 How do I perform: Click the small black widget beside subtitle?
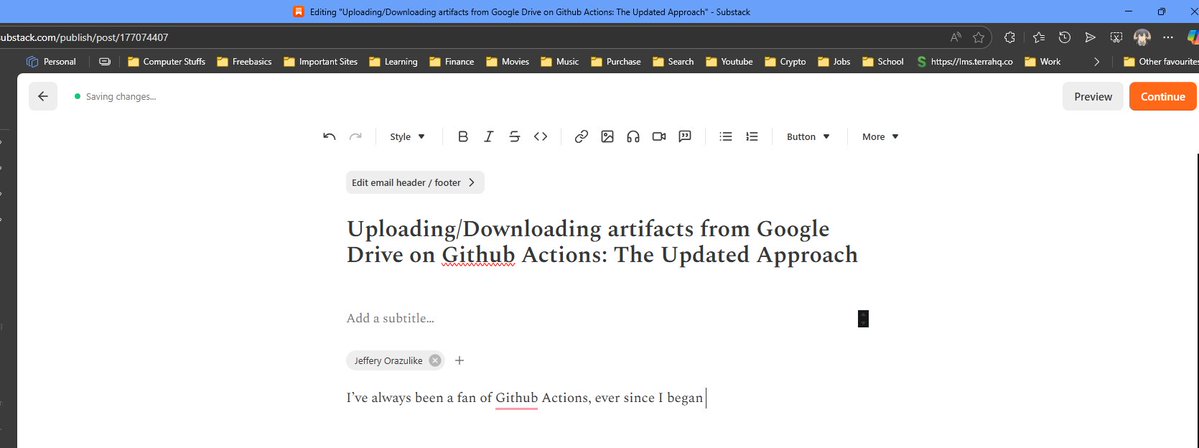[x=863, y=319]
